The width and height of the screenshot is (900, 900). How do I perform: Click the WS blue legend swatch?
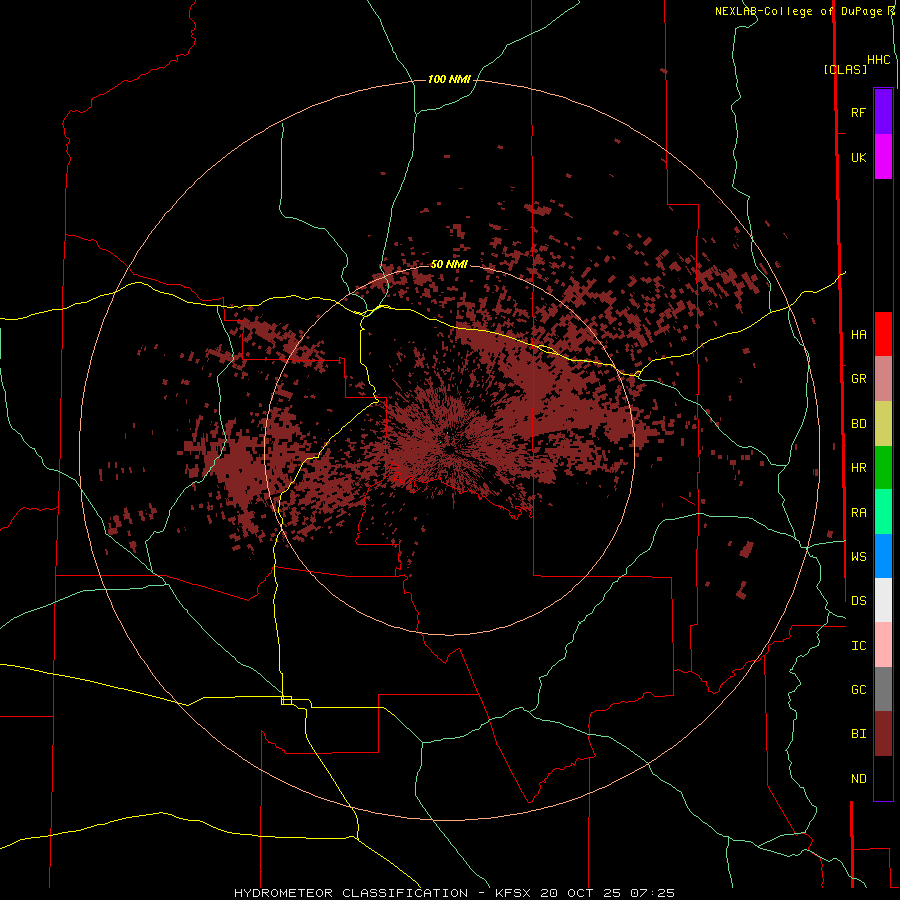tap(883, 556)
